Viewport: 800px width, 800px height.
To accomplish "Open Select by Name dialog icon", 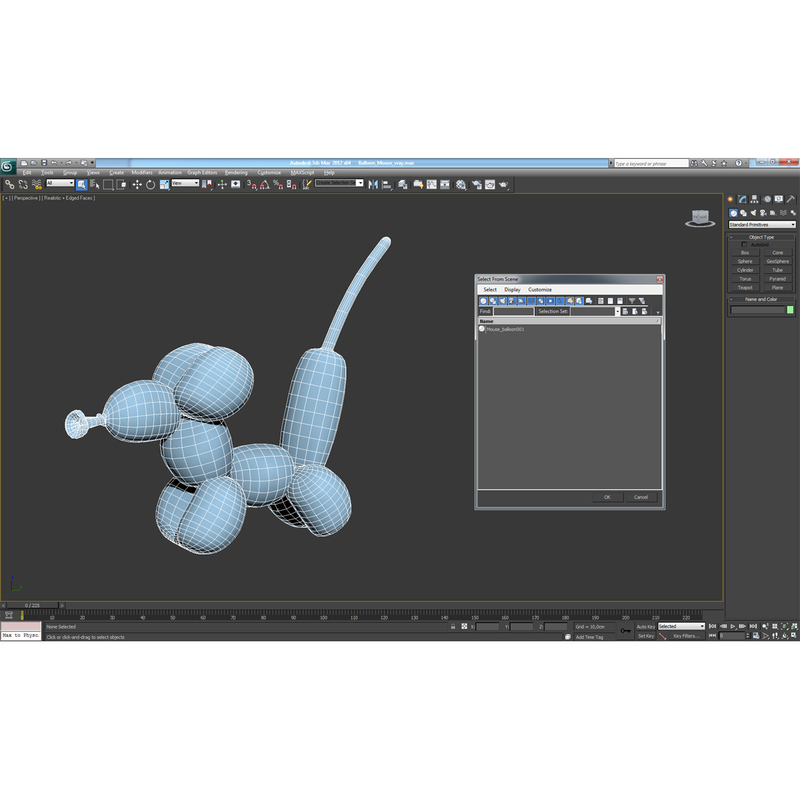I will pos(96,185).
